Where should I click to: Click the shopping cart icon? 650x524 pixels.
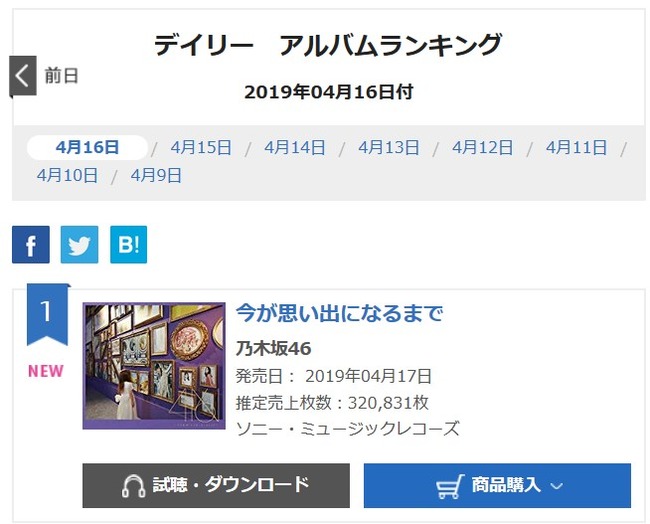click(450, 485)
